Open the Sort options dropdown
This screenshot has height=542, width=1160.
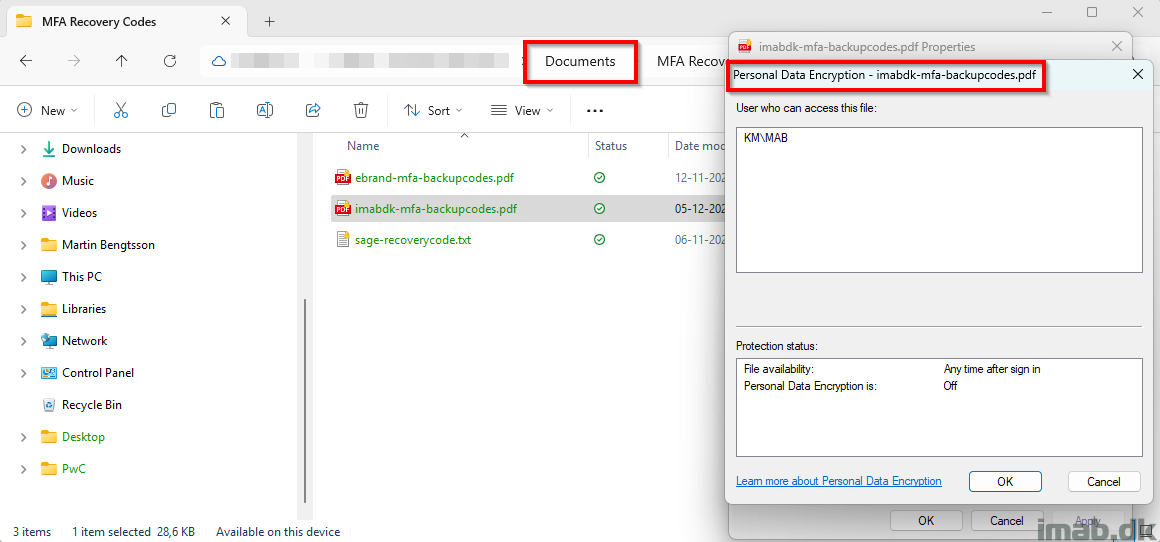(x=433, y=110)
